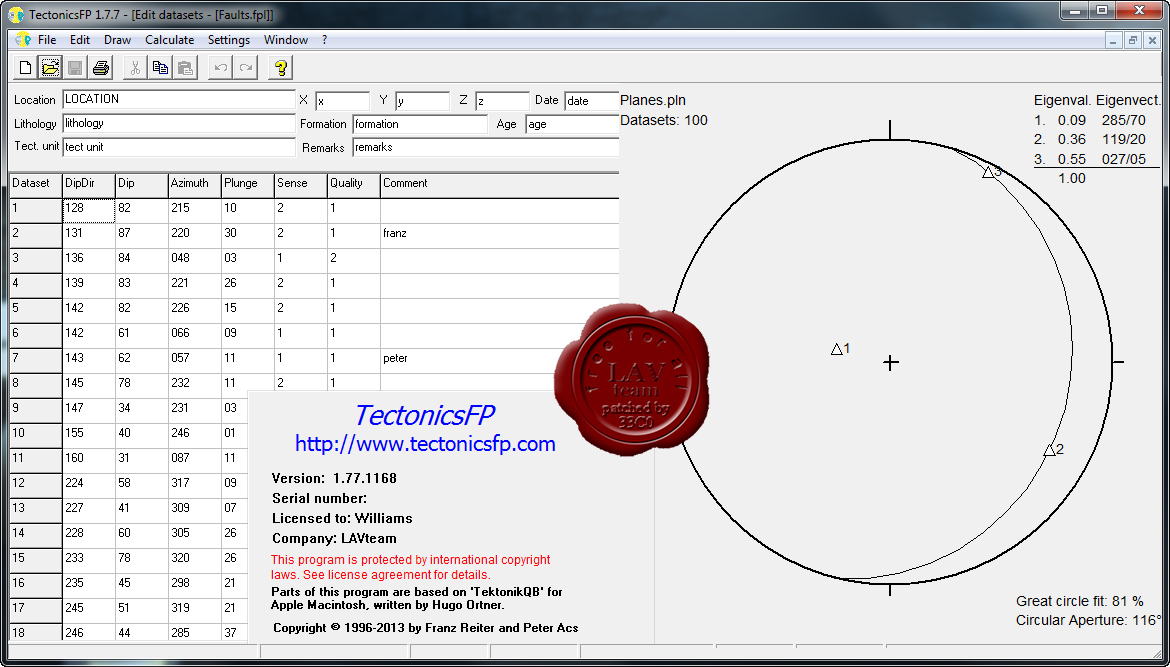Click the Copy toolbar icon

tap(160, 68)
